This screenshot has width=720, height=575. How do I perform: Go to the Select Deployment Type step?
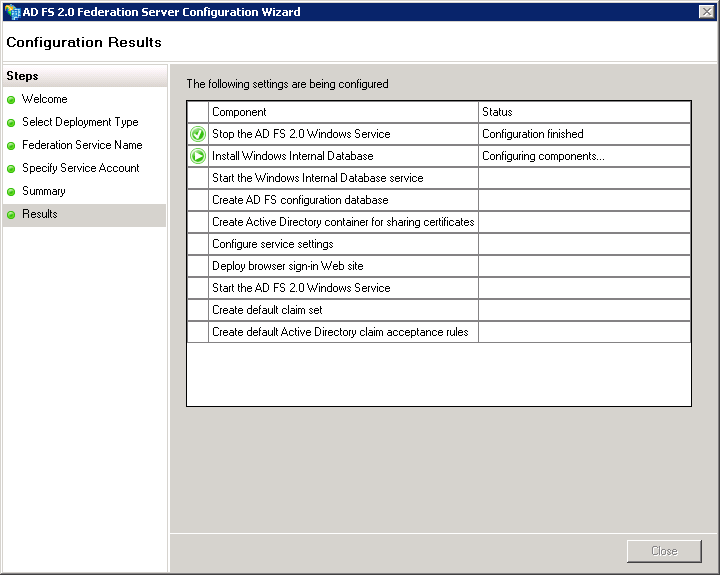pos(80,122)
